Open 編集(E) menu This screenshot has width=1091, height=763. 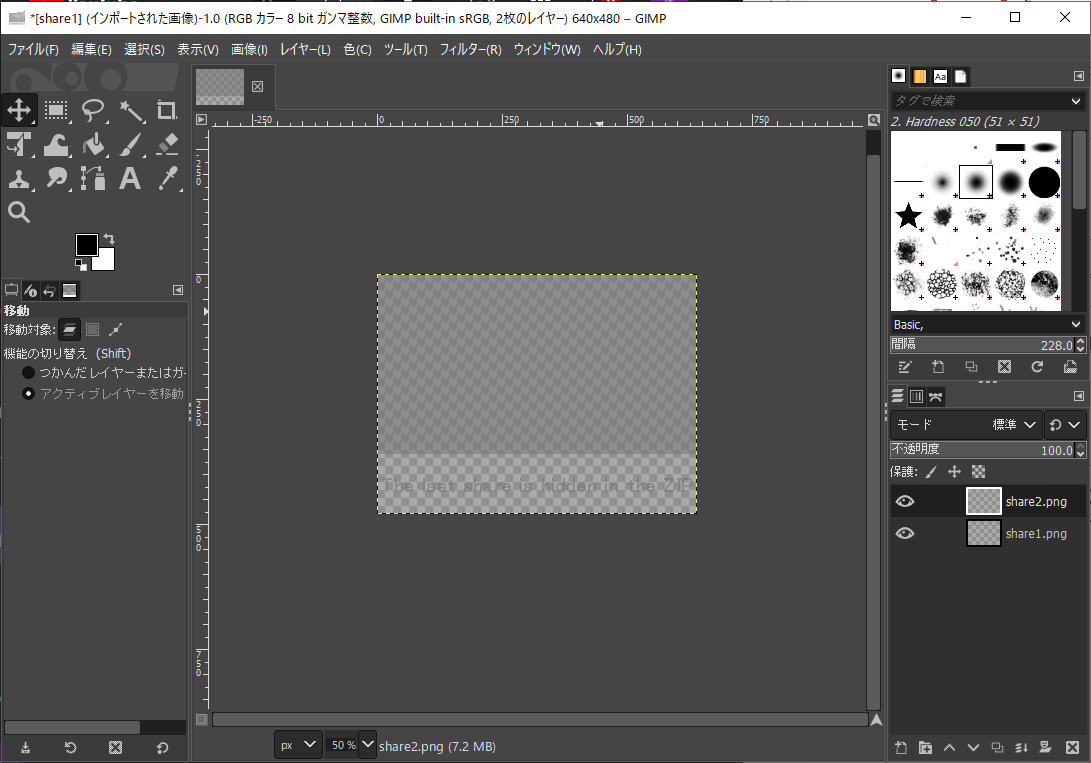pyautogui.click(x=91, y=49)
